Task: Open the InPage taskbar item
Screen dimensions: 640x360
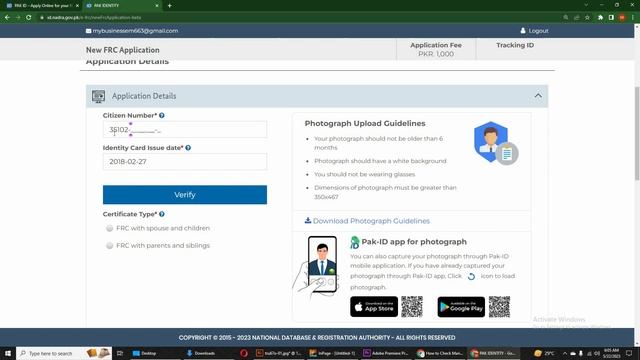Action: pos(332,353)
